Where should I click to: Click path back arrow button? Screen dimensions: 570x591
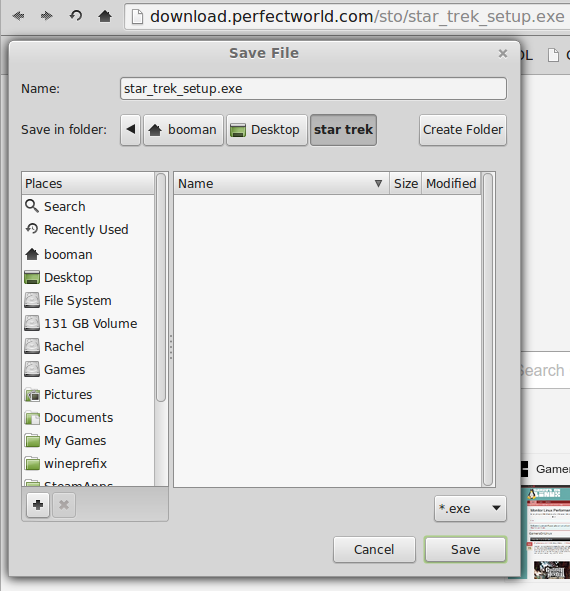pos(130,130)
